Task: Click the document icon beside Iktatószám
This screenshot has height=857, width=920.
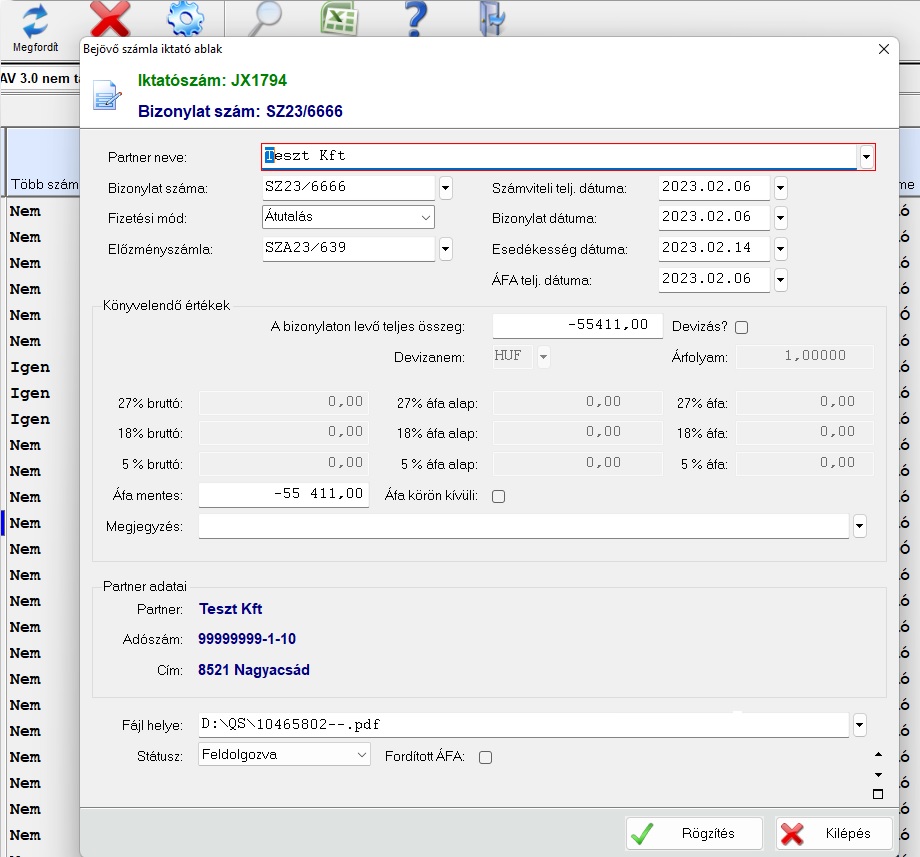Action: click(x=107, y=96)
